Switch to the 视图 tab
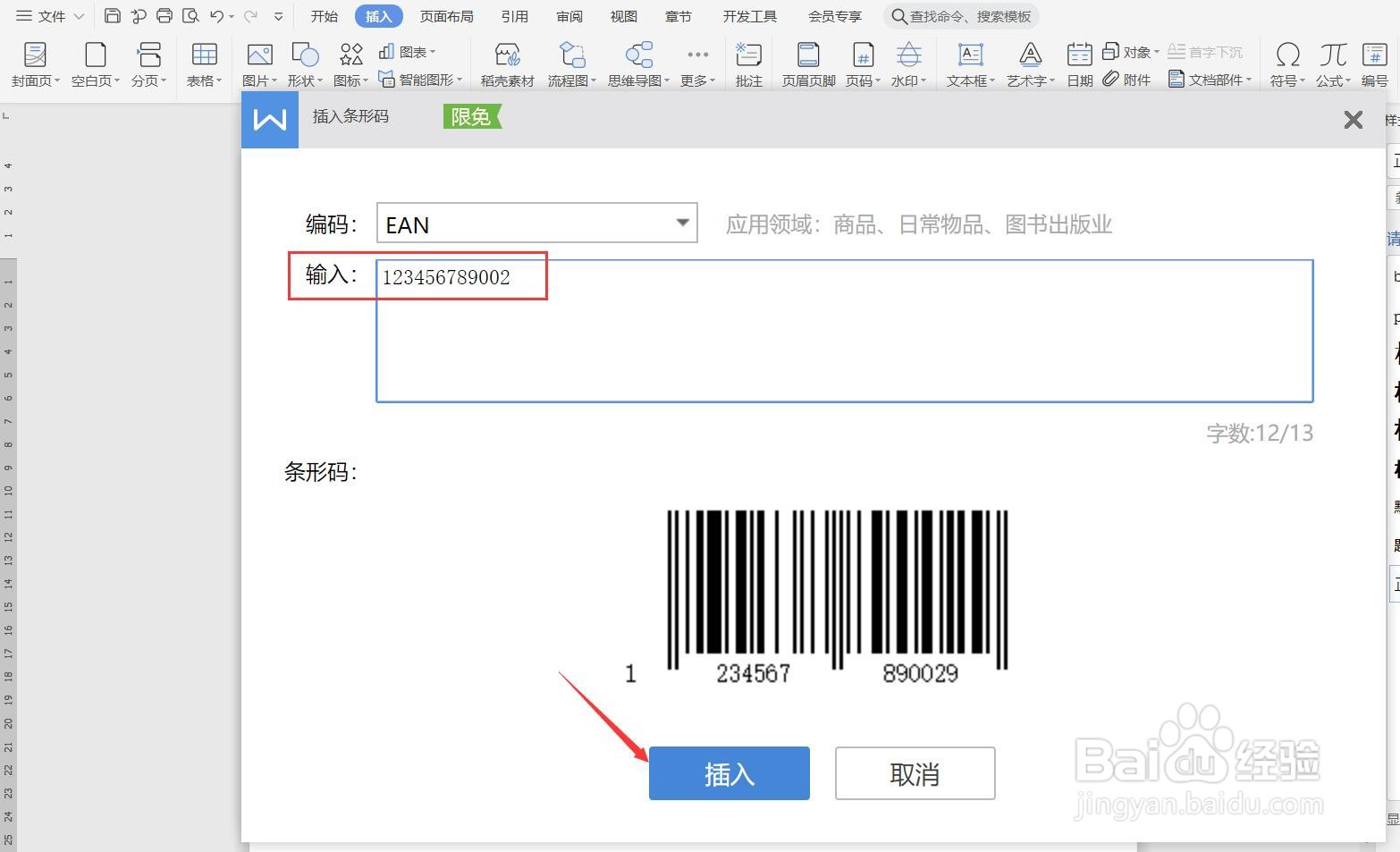1400x852 pixels. (x=624, y=16)
